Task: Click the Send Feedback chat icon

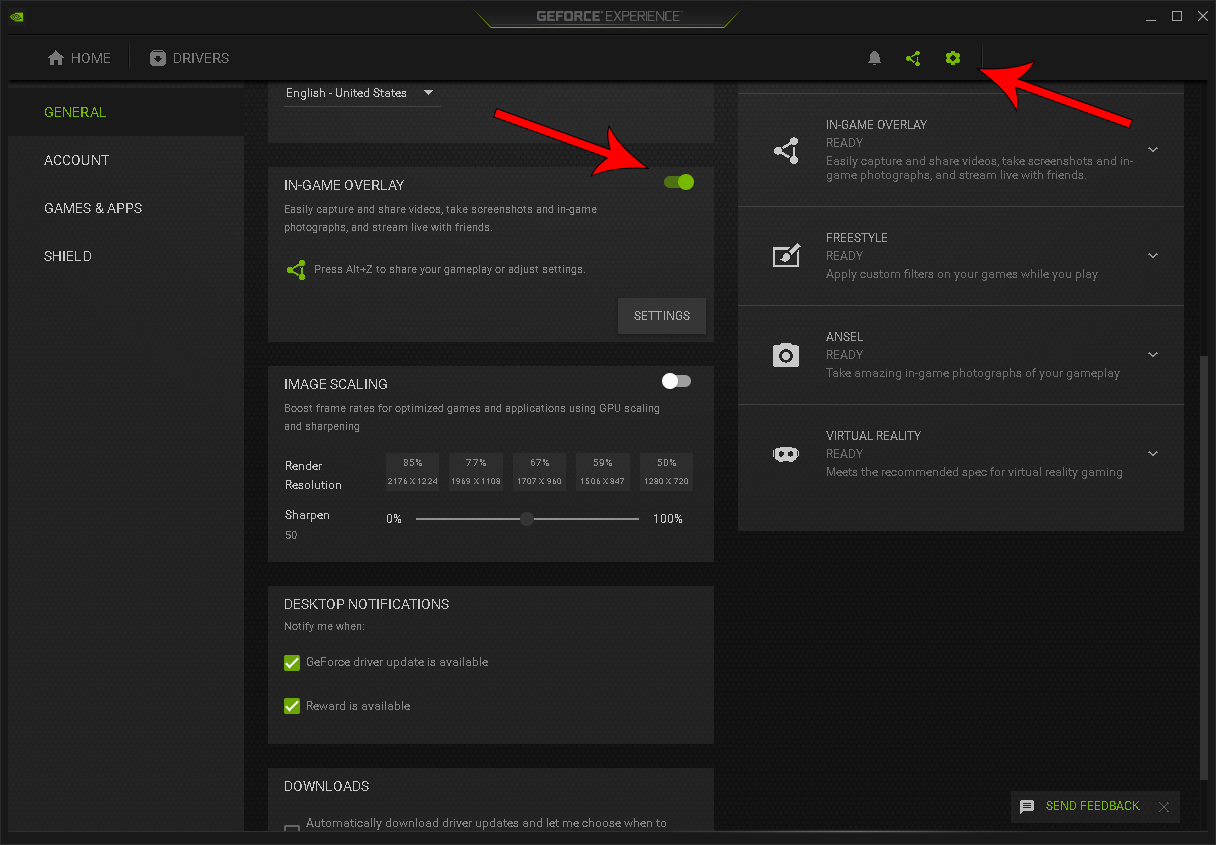Action: pos(1027,806)
